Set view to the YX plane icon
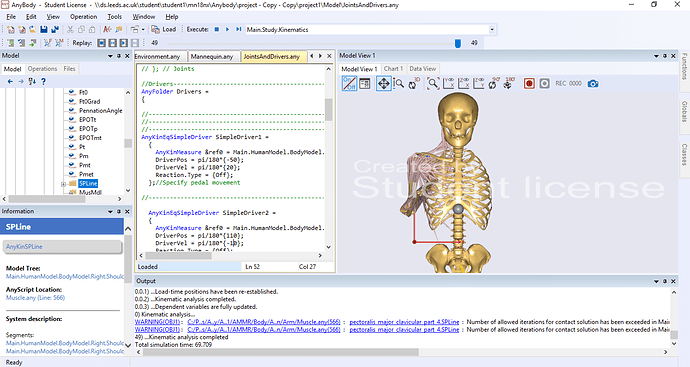Image resolution: width=690 pixels, height=367 pixels. [x=449, y=84]
